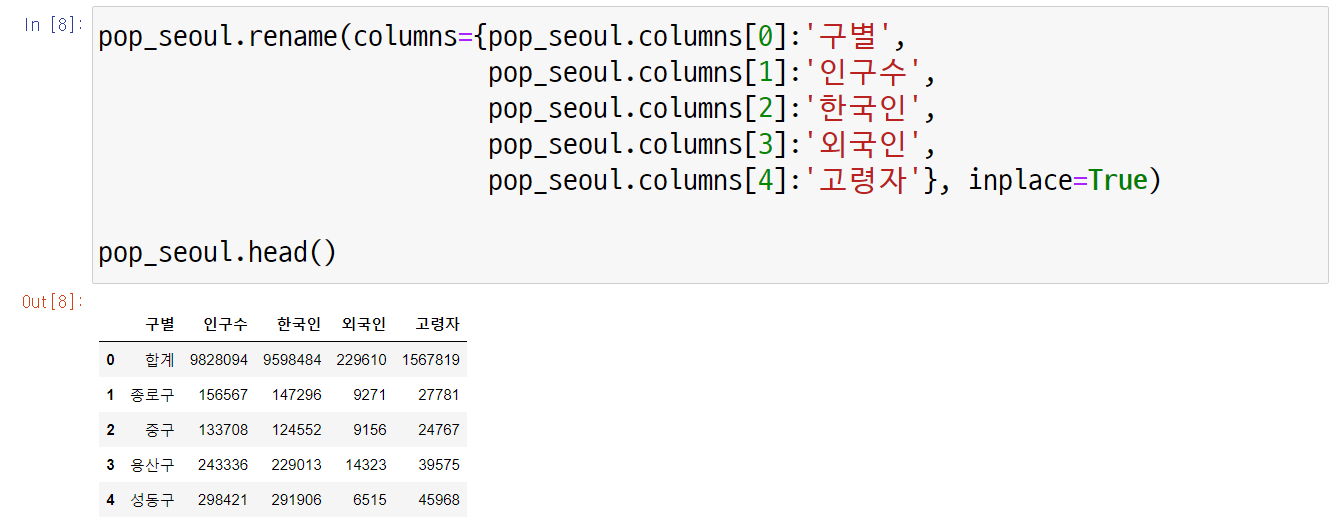Image resolution: width=1340 pixels, height=523 pixels.
Task: Click the row index 3 cell
Action: click(x=110, y=465)
